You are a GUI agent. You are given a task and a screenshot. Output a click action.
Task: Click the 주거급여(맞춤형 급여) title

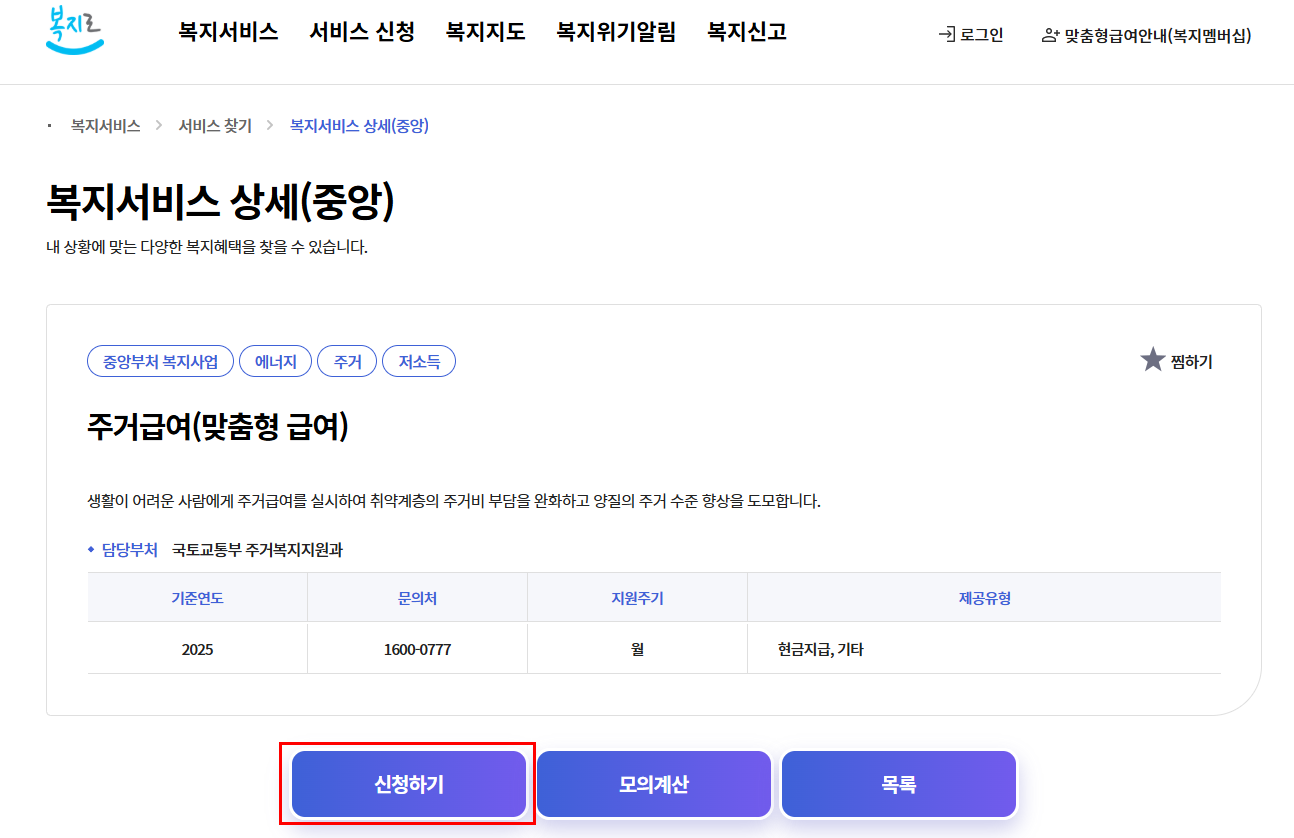pyautogui.click(x=218, y=427)
